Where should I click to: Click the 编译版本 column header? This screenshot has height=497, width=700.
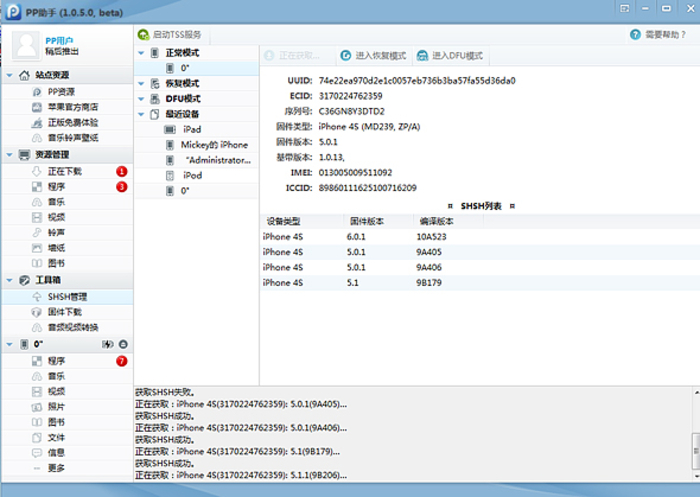tap(435, 221)
